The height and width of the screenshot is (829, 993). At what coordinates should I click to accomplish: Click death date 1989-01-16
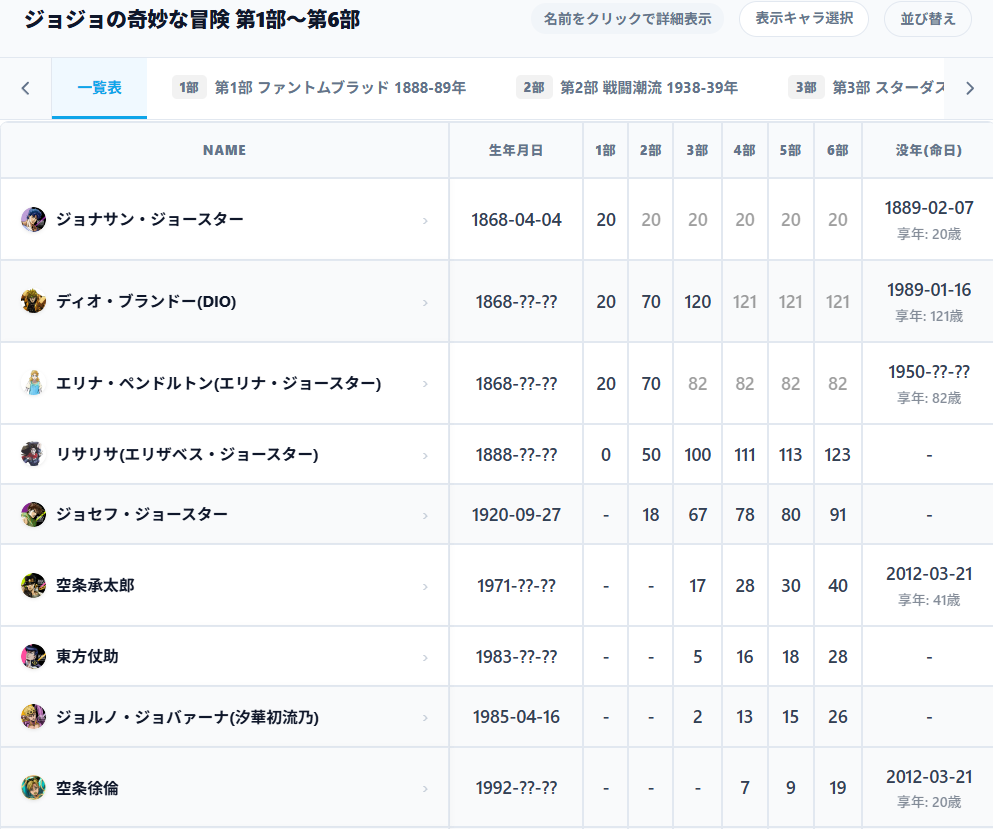coord(929,290)
